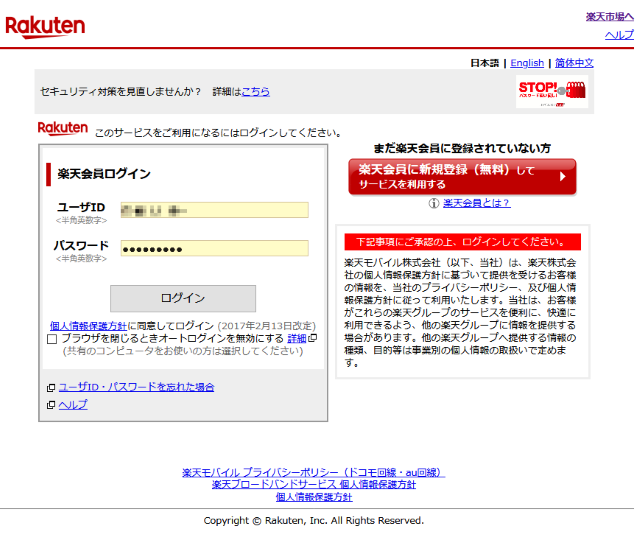This screenshot has width=640, height=546.
Task: Click the まだ楽天会員に登録されていない方 heading
Action: 462,148
